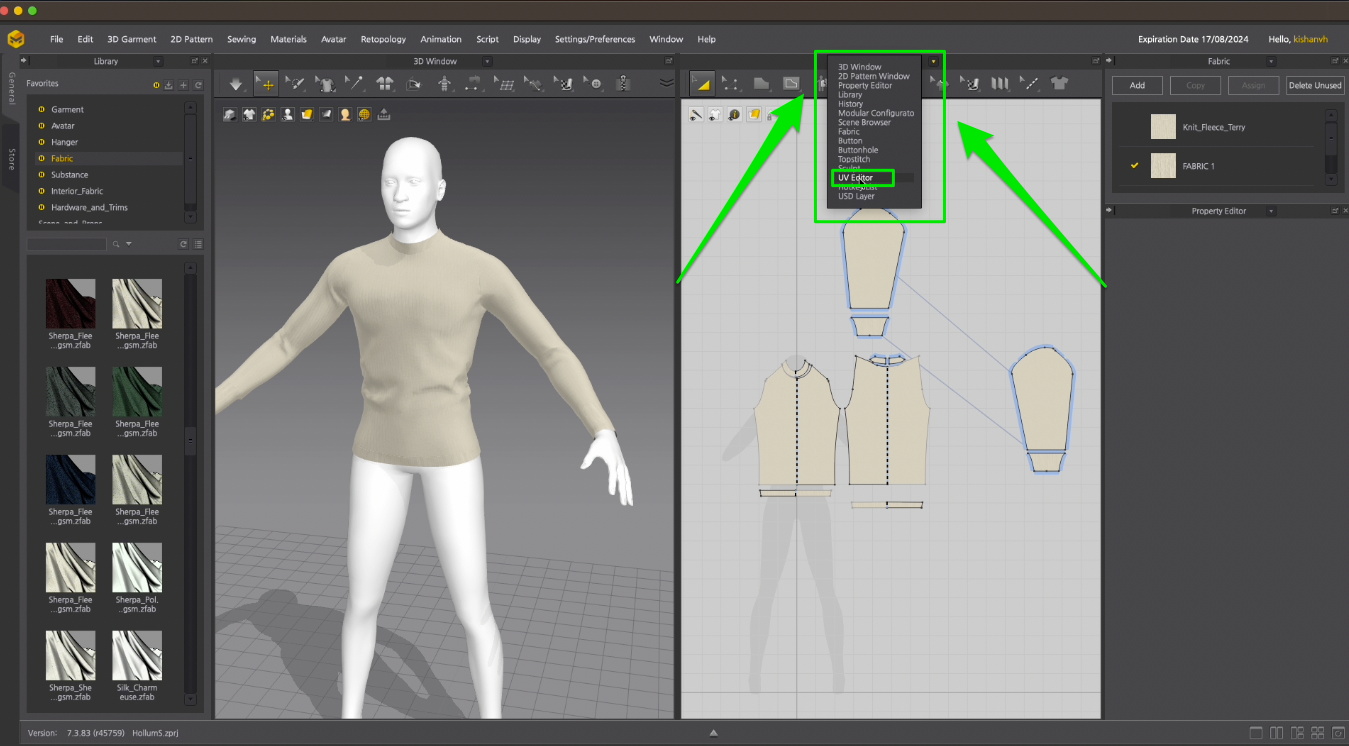Click the checkmark beside FABRIC 1
Viewport: 1349px width, 746px height.
[1134, 166]
